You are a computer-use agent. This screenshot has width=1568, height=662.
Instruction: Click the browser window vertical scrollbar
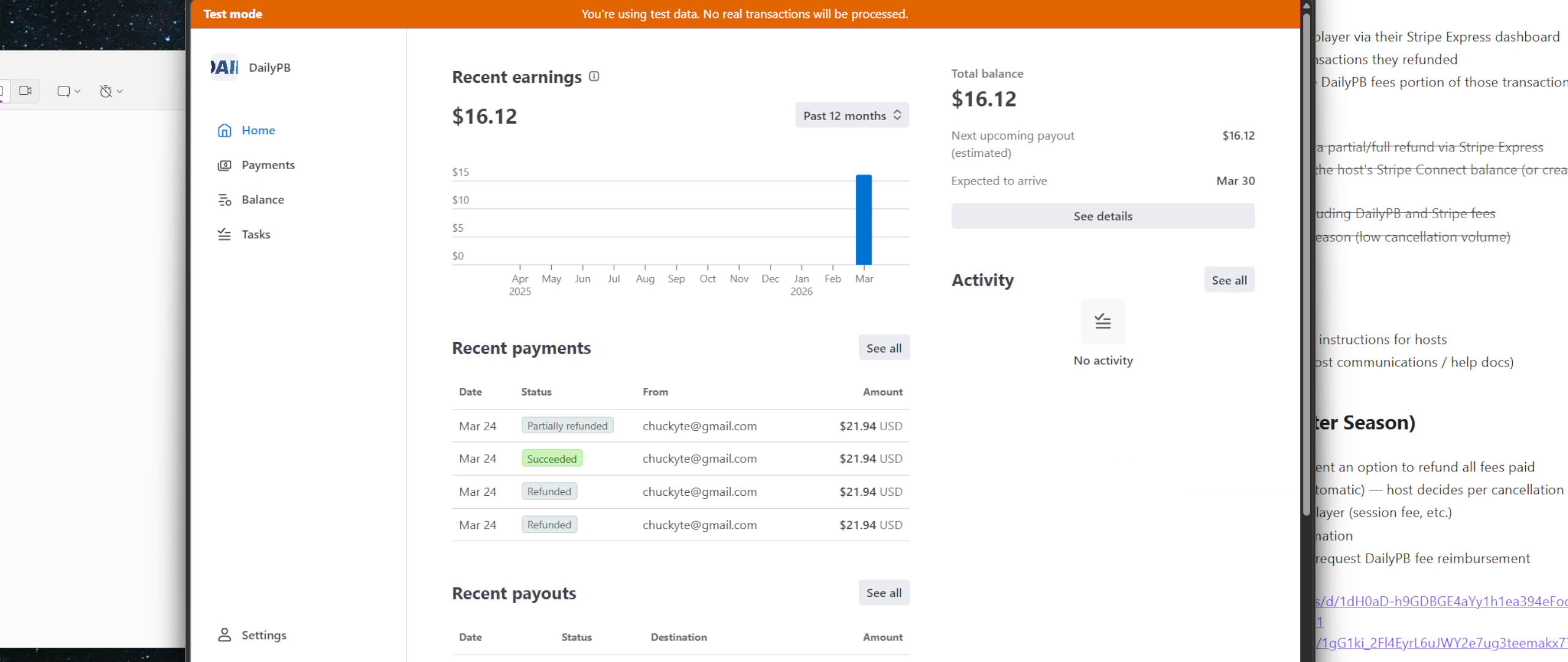pos(1306,264)
